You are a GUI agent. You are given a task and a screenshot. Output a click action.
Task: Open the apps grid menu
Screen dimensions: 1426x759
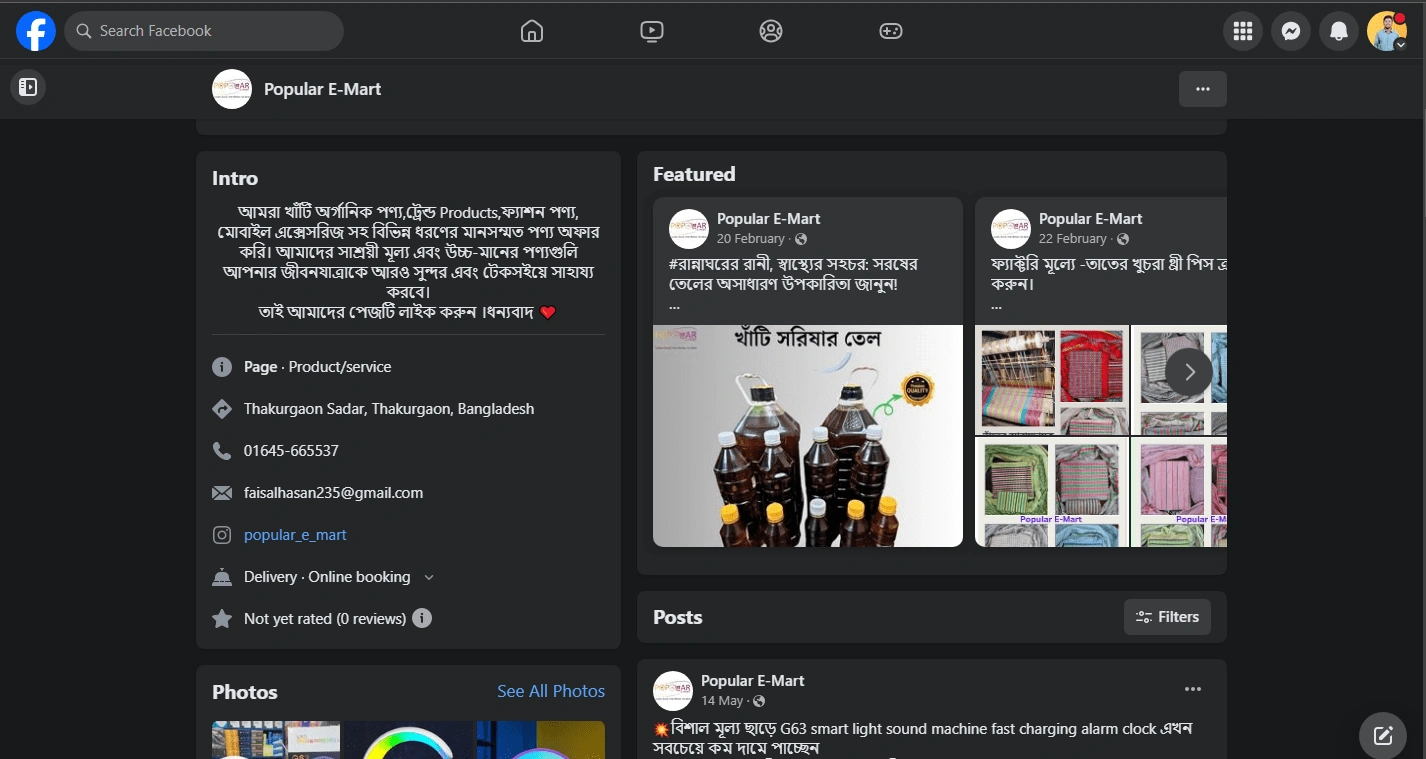tap(1243, 31)
